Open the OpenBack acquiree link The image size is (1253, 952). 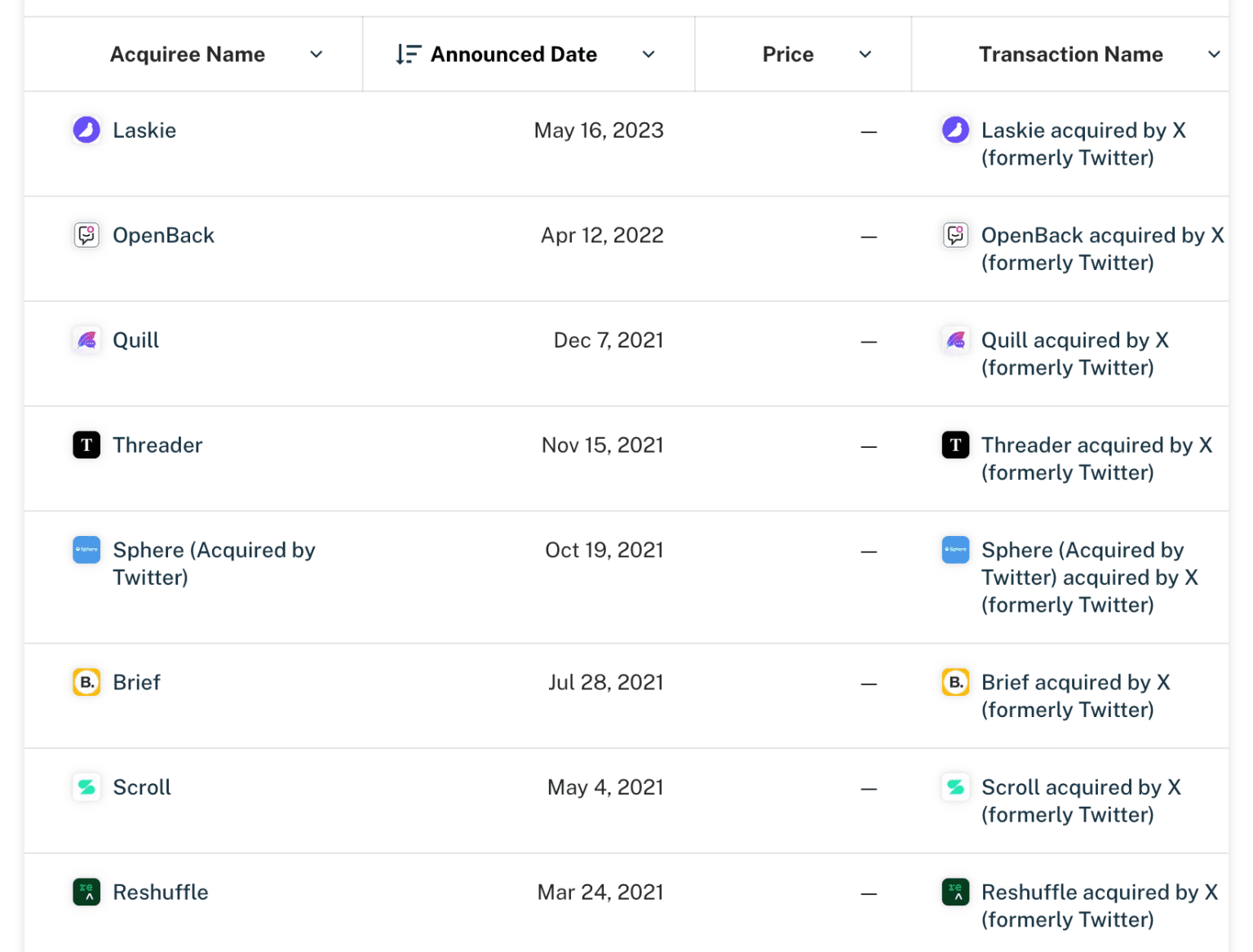(x=163, y=236)
